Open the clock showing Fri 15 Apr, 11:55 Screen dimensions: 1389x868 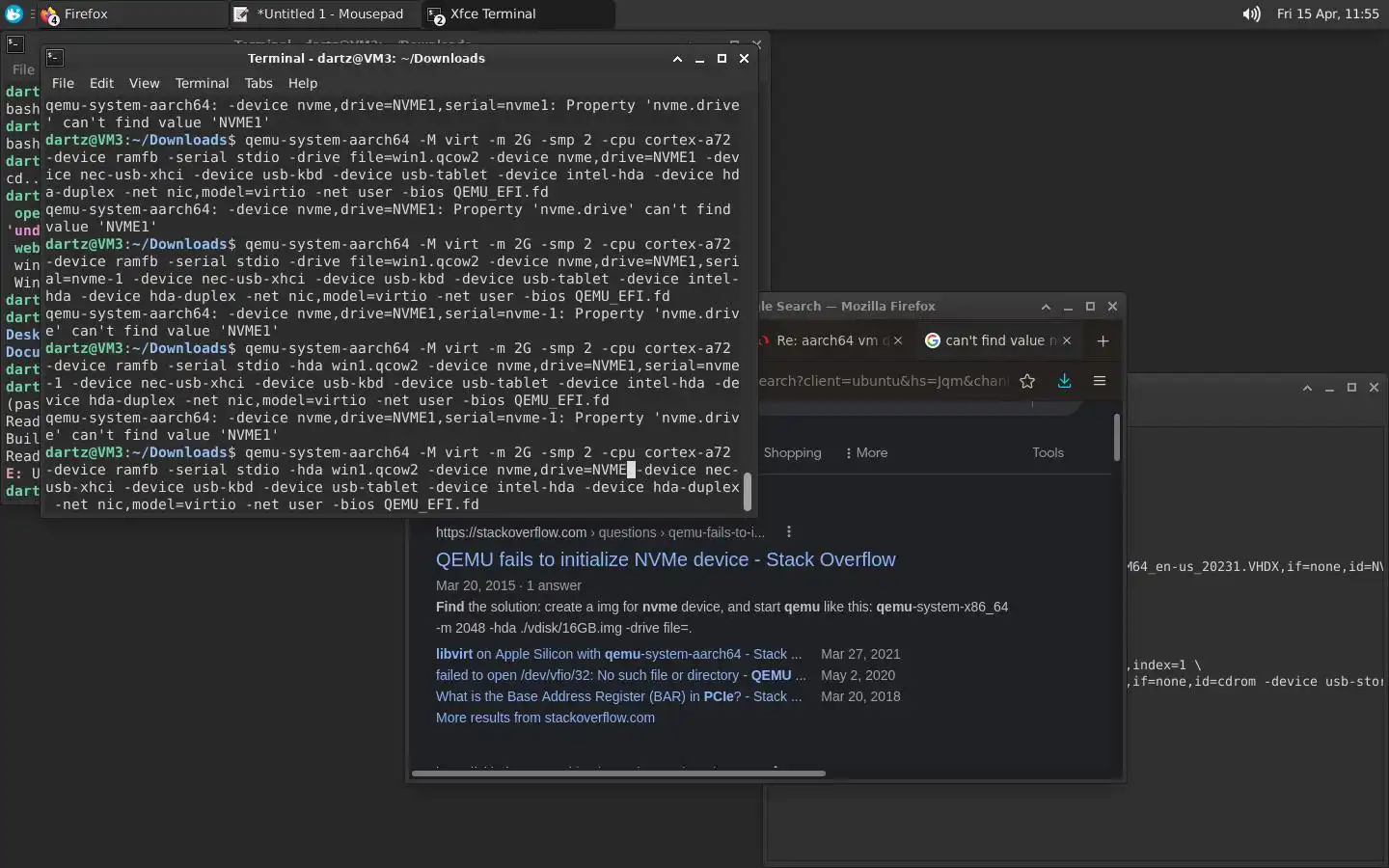tap(1327, 14)
